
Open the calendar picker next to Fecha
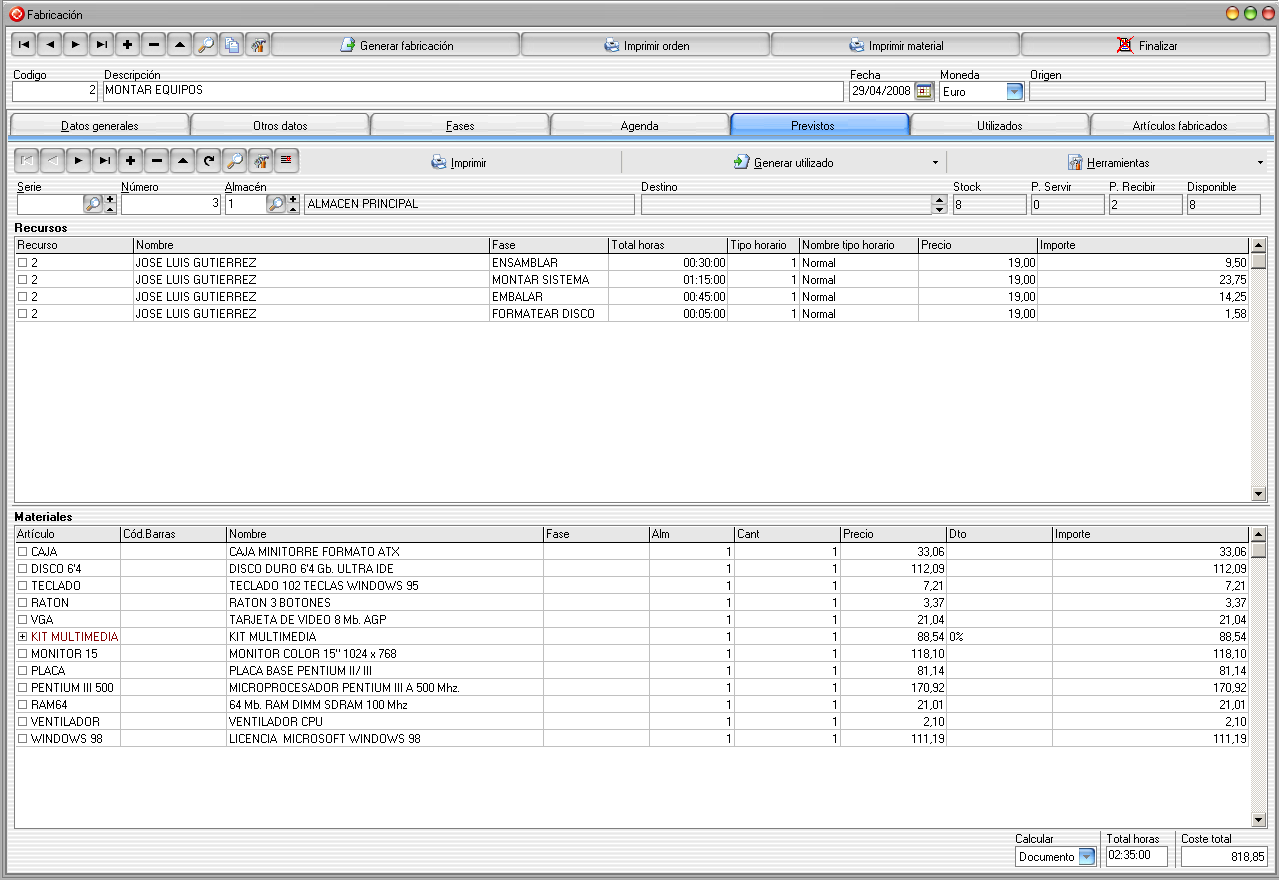(924, 91)
